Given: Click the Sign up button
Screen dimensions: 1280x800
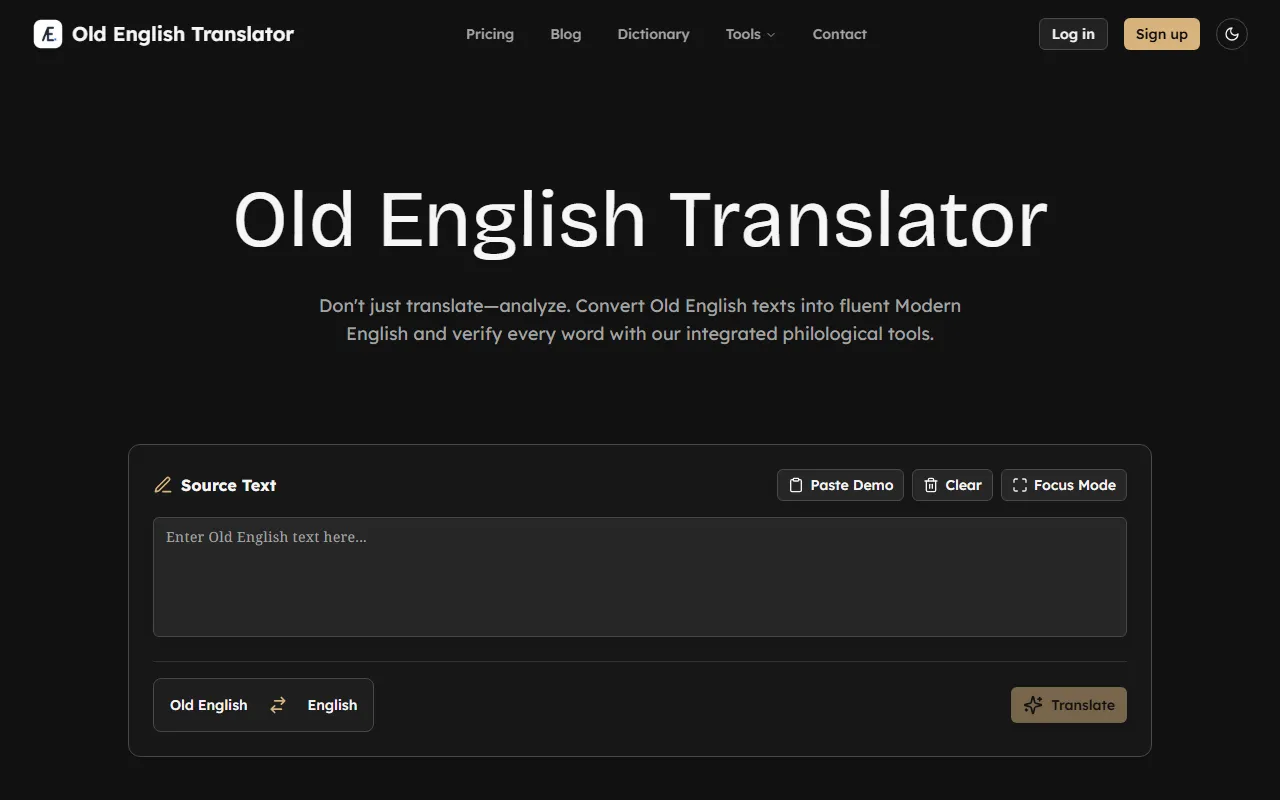Looking at the screenshot, I should click(1161, 34).
